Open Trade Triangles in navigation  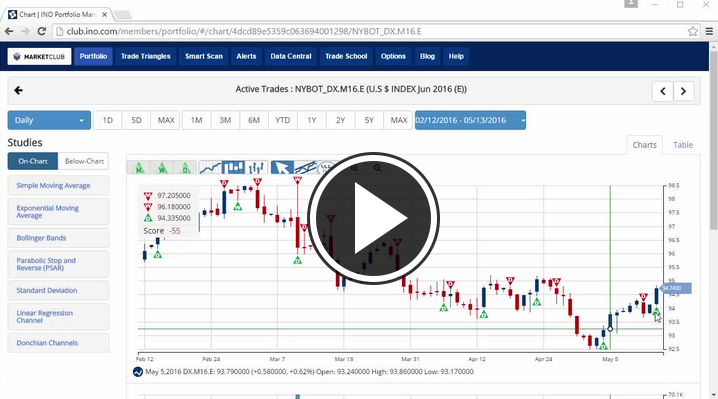[146, 56]
